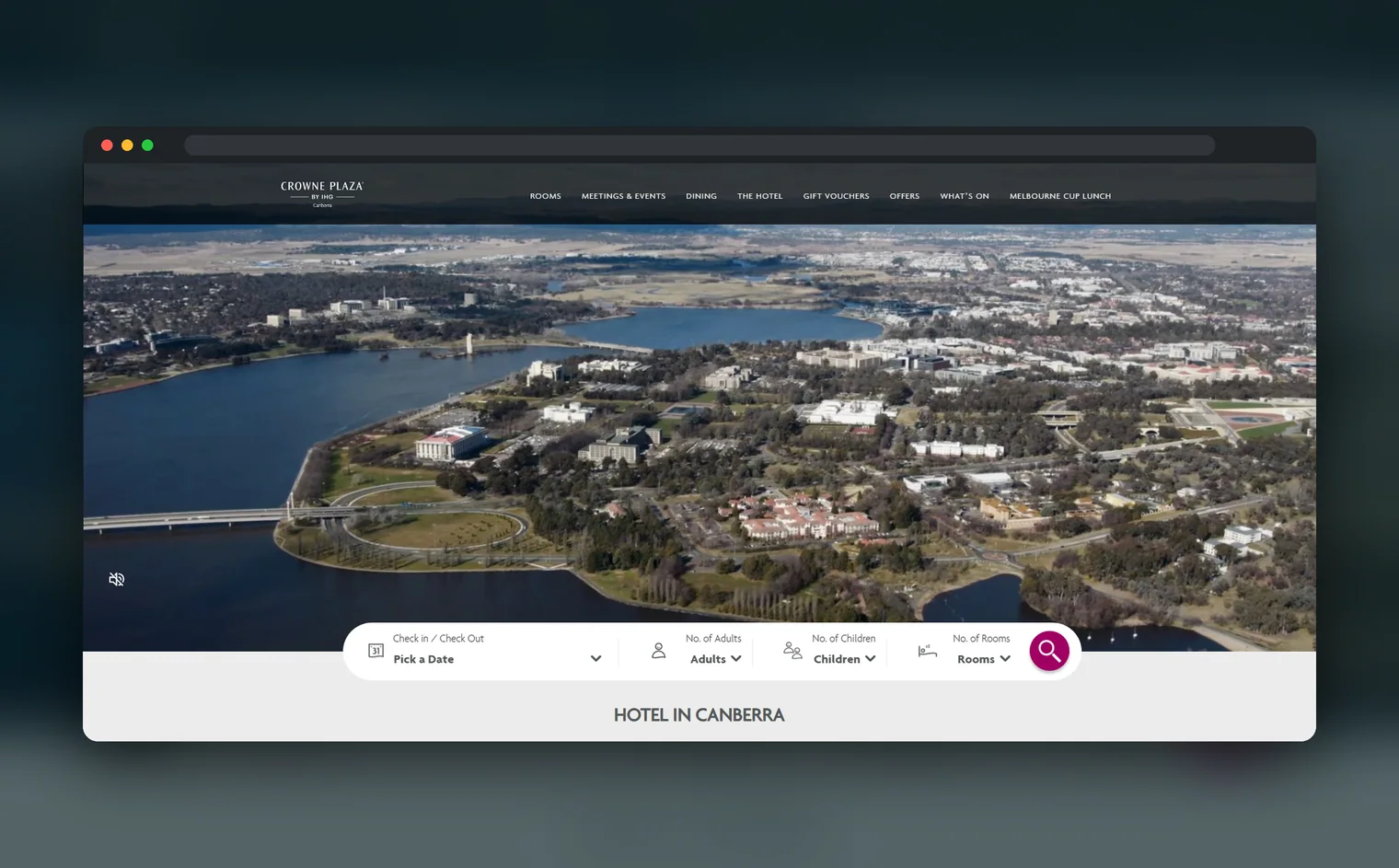Open the Pick a Date dropdown
Viewport: 1399px width, 868px height.
[497, 659]
